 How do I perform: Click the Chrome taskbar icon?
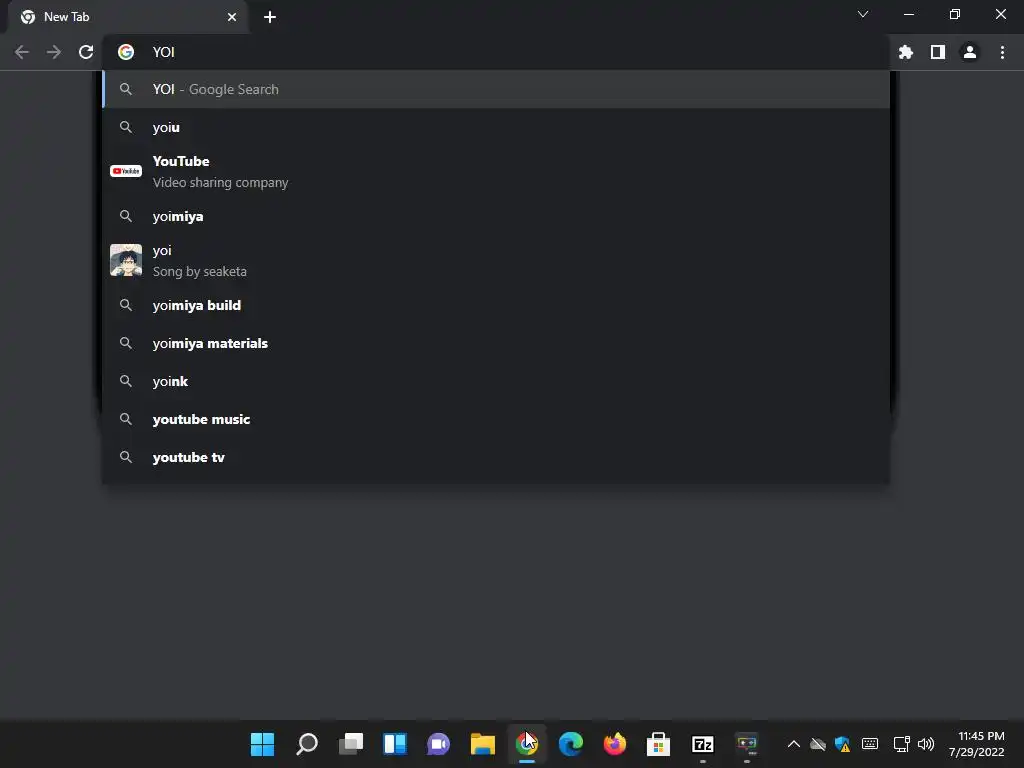point(526,744)
